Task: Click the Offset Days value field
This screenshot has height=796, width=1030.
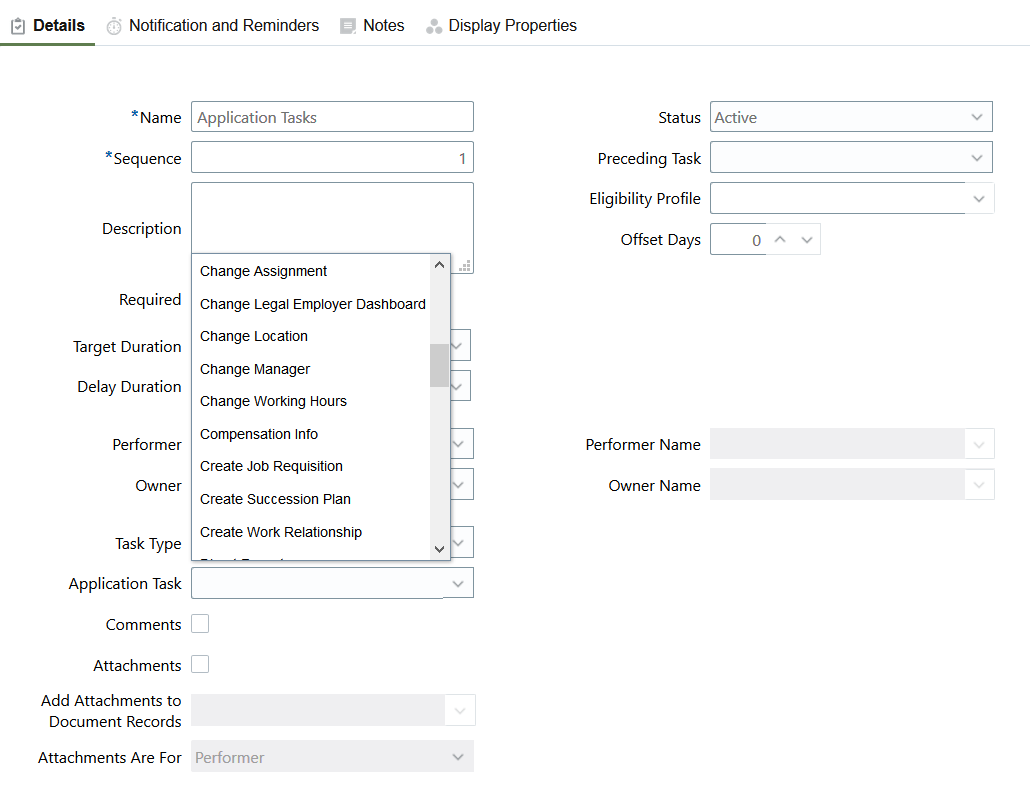Action: (x=738, y=240)
